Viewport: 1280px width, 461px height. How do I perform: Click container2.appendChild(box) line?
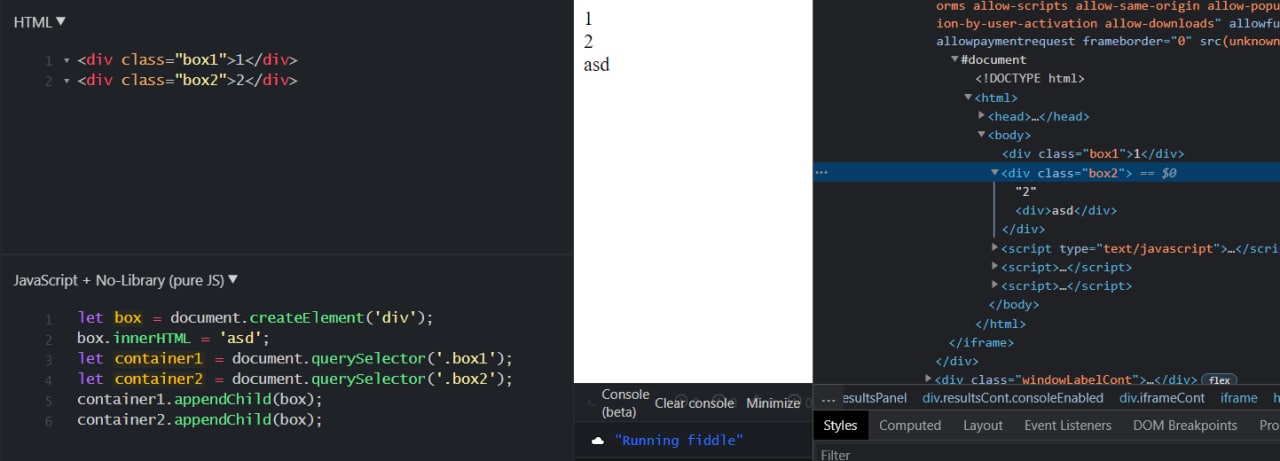click(200, 419)
